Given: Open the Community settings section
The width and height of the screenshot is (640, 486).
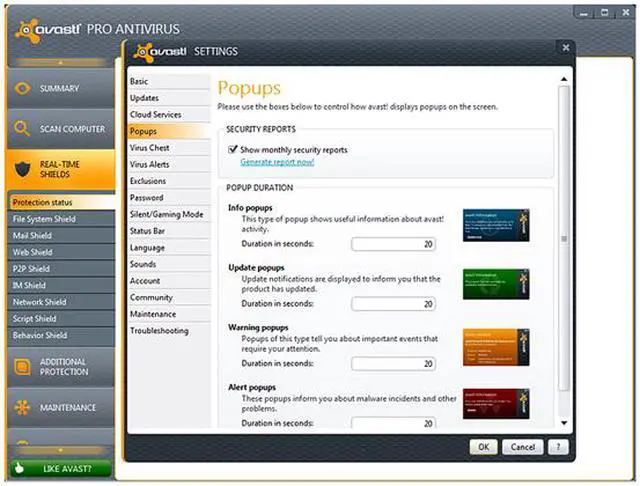Looking at the screenshot, I should (x=169, y=297).
